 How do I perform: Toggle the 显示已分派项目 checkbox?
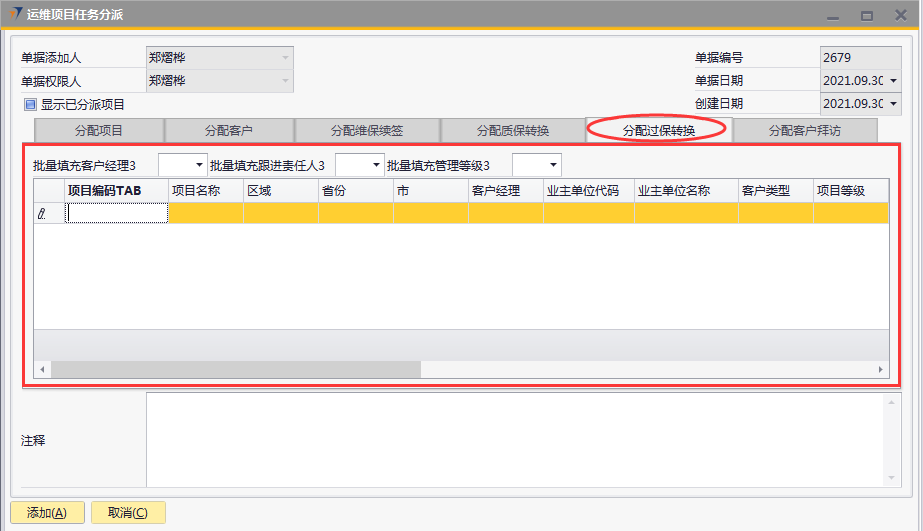[28, 104]
